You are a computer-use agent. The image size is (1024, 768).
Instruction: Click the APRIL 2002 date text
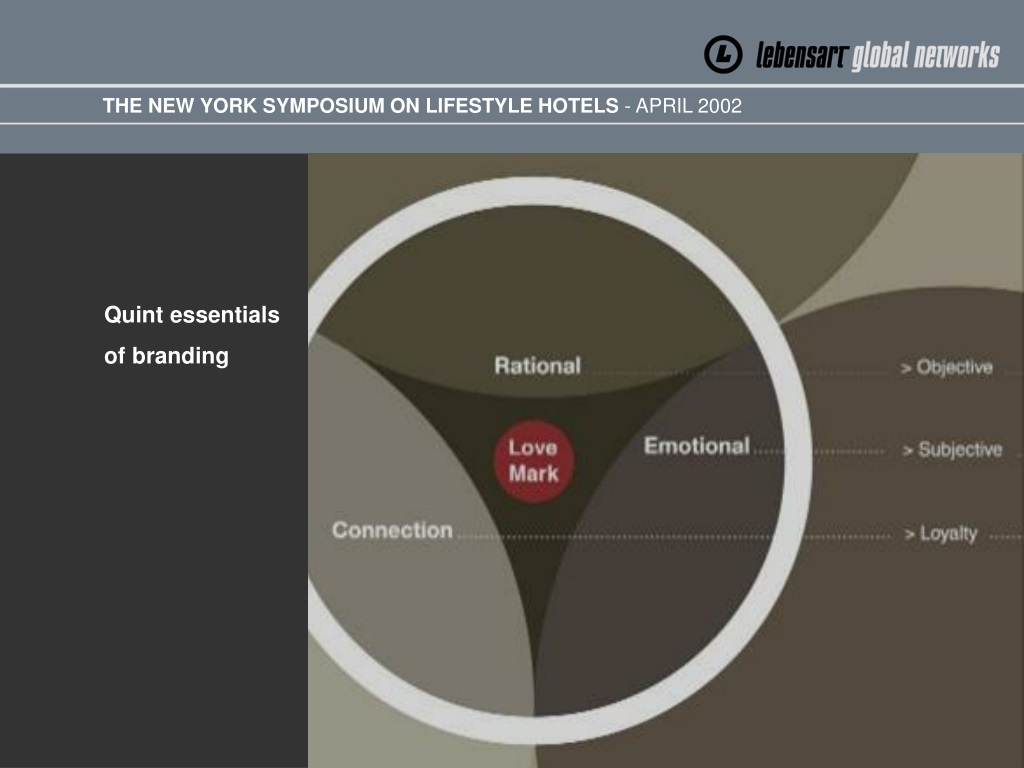click(688, 106)
